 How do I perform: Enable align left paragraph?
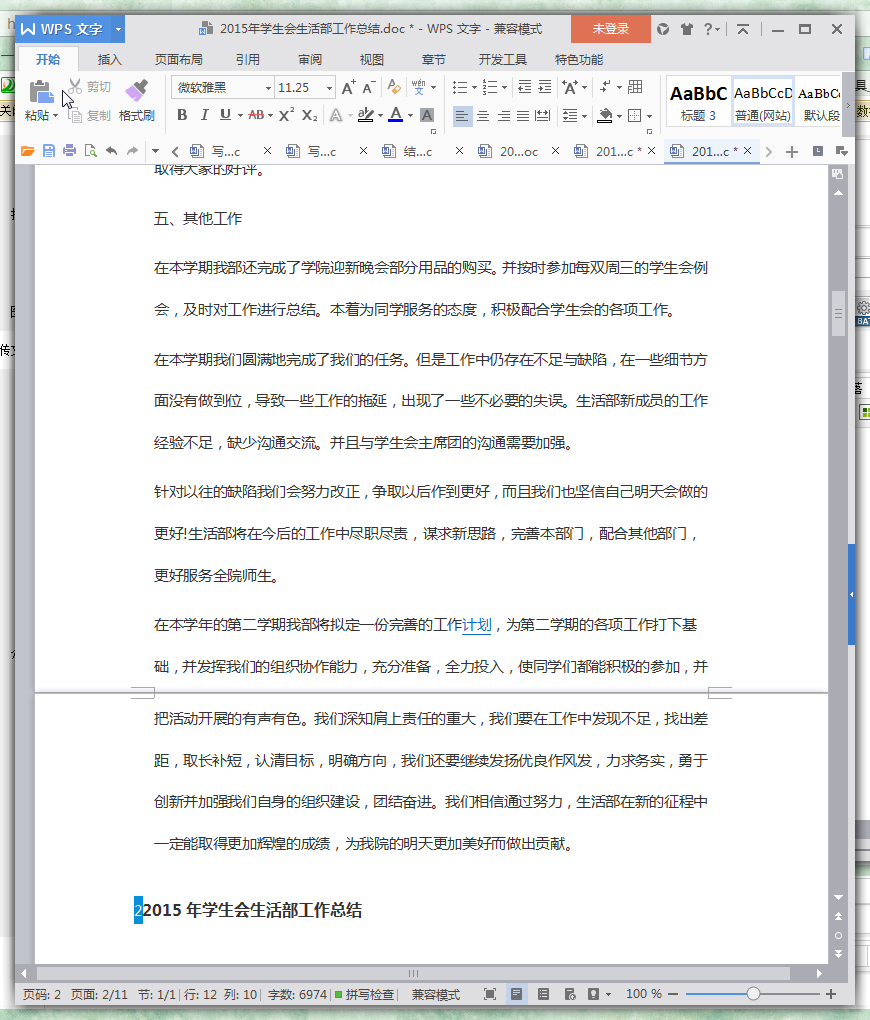pos(462,116)
